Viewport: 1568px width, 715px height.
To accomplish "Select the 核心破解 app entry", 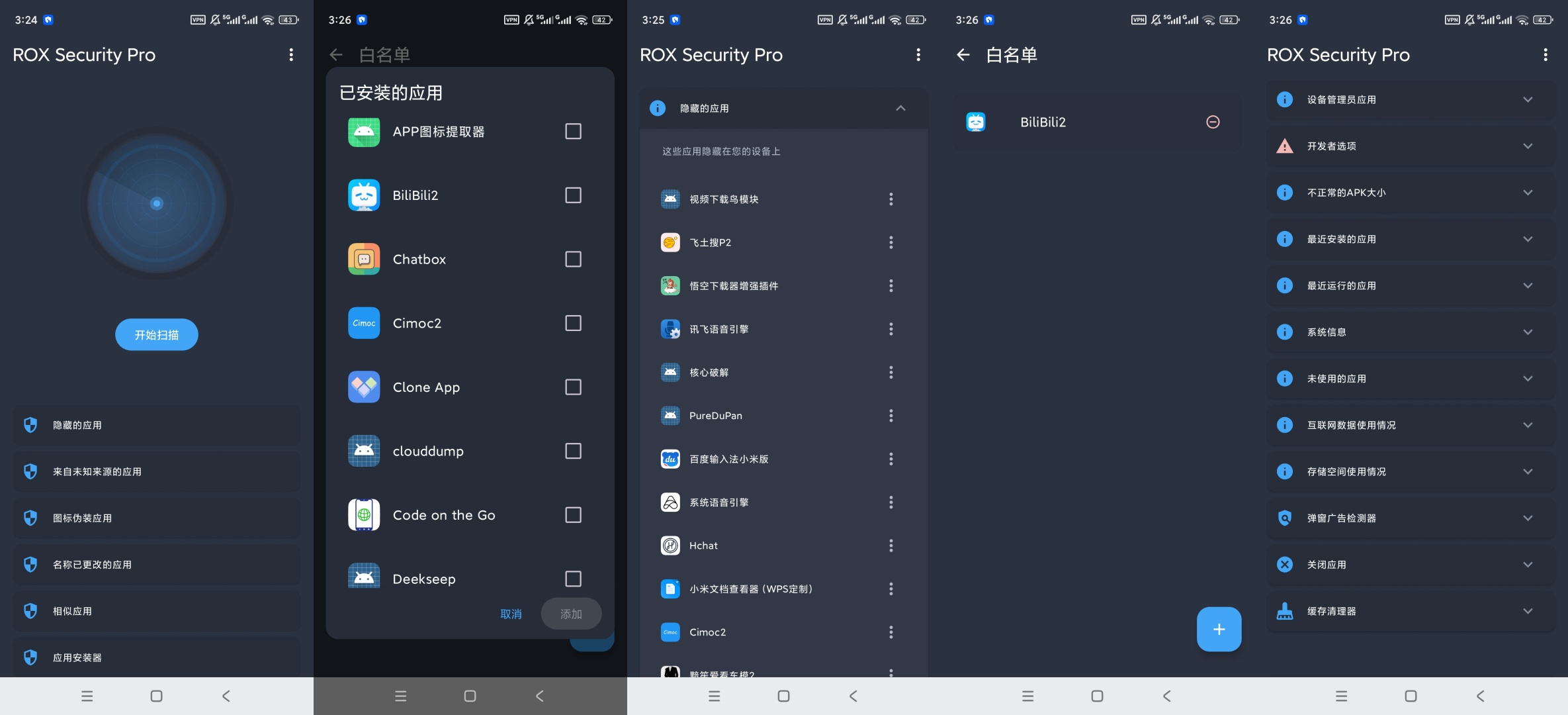I will coord(784,373).
